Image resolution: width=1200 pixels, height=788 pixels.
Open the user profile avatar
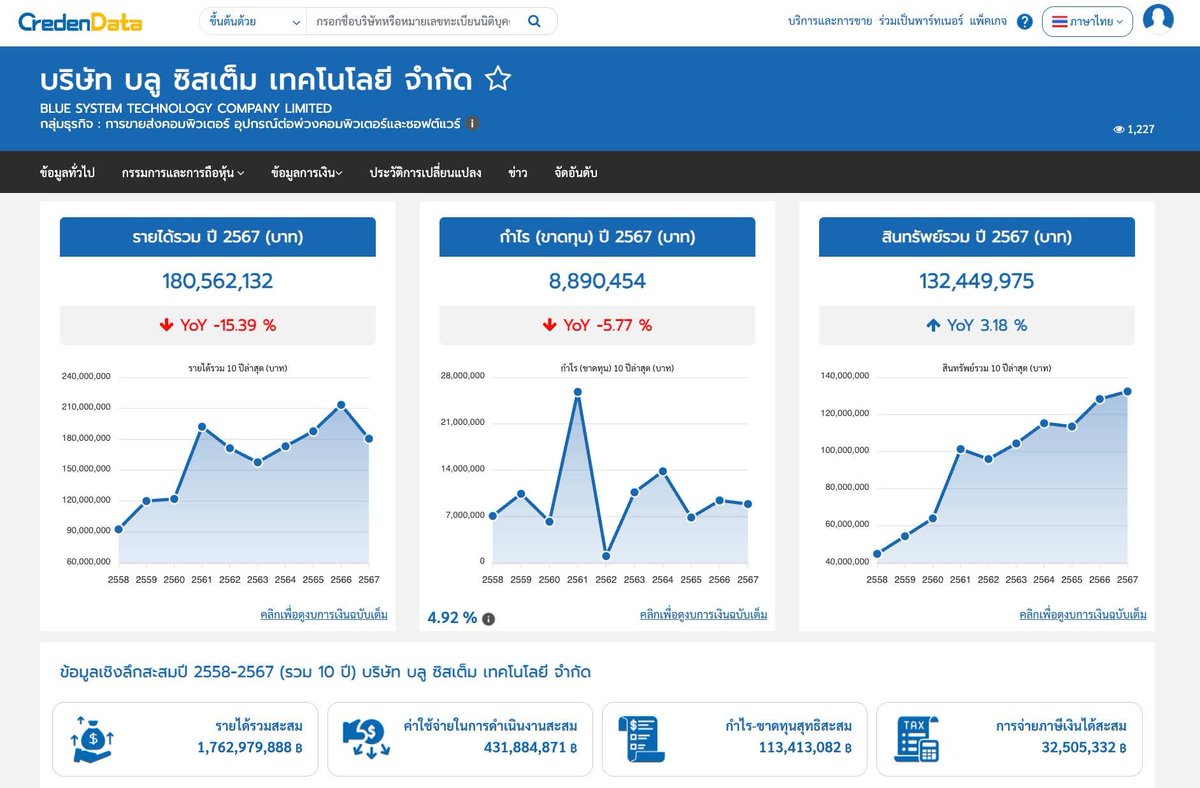pyautogui.click(x=1158, y=20)
